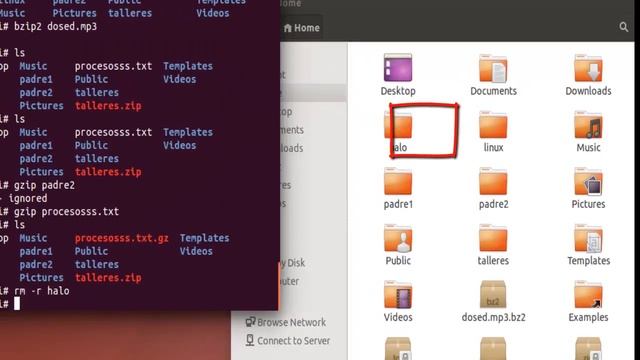
Task: Click 'gzip padre2' command in terminal
Action: pyautogui.click(x=44, y=185)
